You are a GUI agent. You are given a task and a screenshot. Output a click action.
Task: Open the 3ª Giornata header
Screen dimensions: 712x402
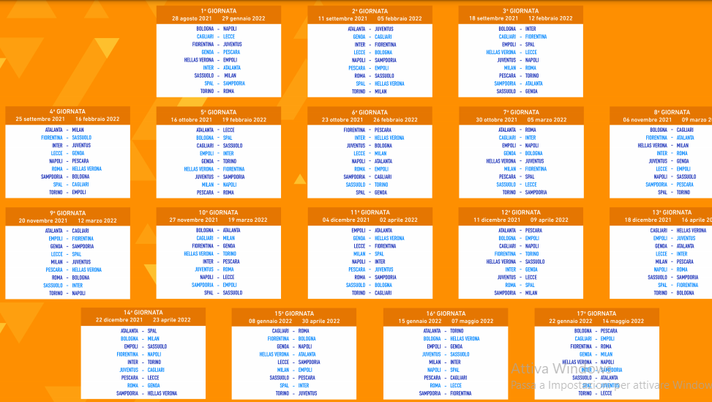521,11
